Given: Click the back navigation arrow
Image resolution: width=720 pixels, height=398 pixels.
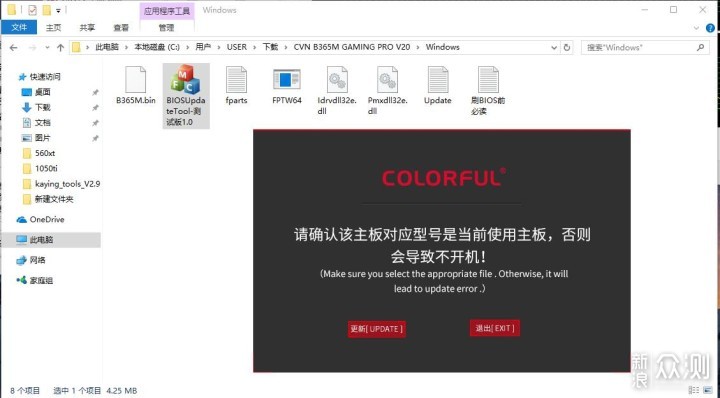Looking at the screenshot, I should [13, 47].
